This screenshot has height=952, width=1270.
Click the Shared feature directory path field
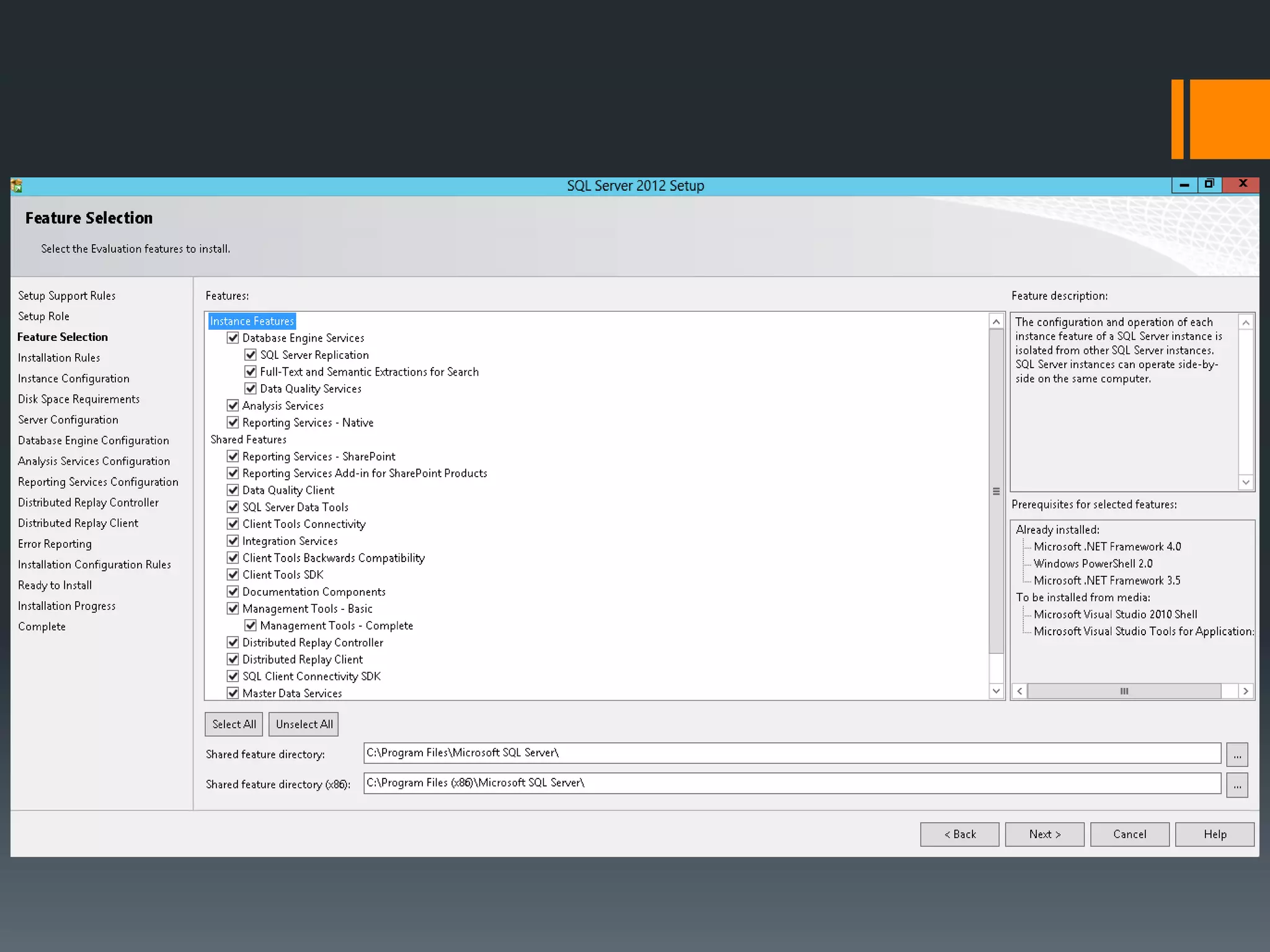(x=791, y=753)
